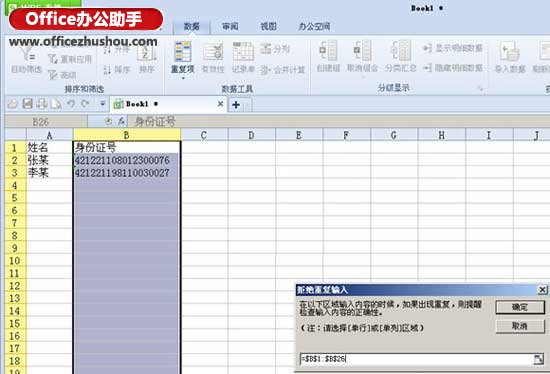Image resolution: width=550 pixels, height=374 pixels.
Task: Click the 创建组 group icon
Action: coord(328,56)
